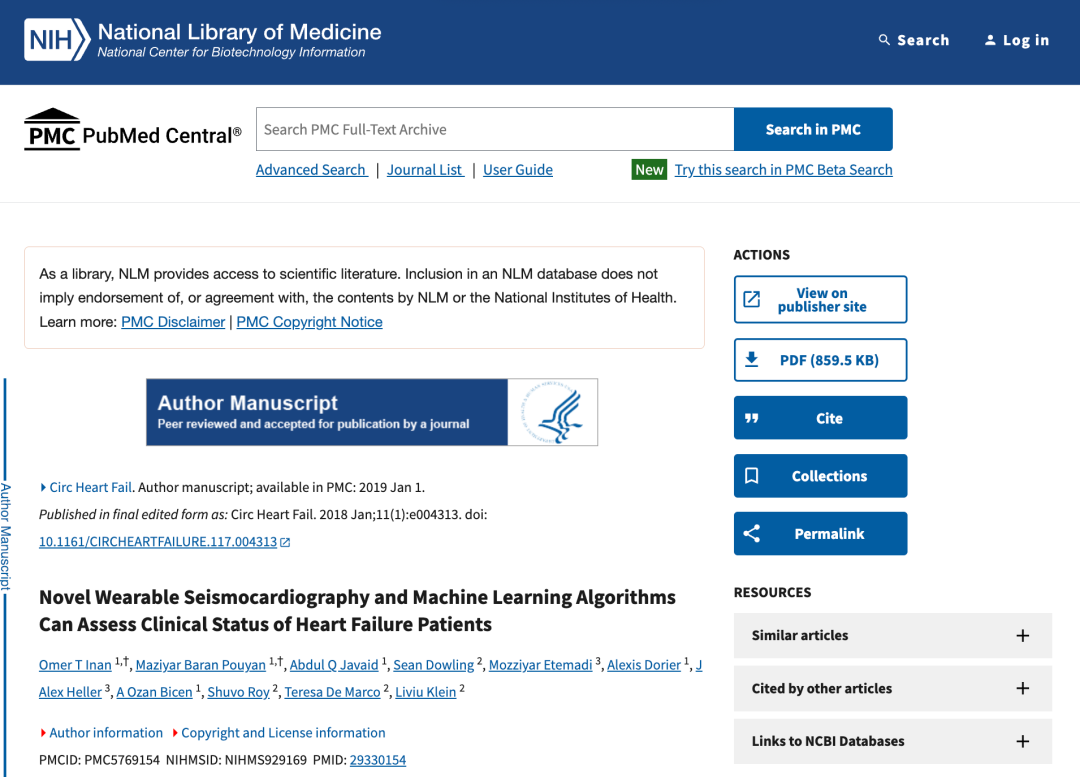Click the external link icon on View on publisher site
Viewport: 1080px width, 777px height.
(x=751, y=299)
